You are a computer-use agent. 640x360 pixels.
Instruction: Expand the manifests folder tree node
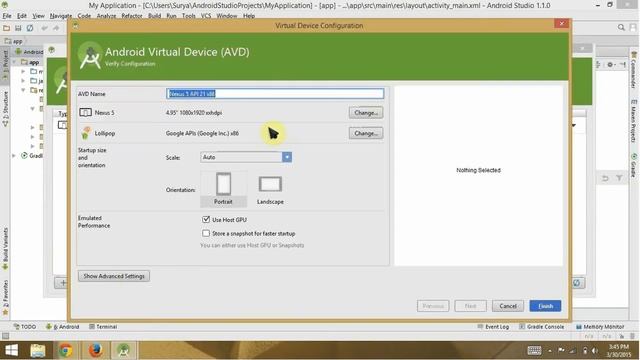(24, 71)
